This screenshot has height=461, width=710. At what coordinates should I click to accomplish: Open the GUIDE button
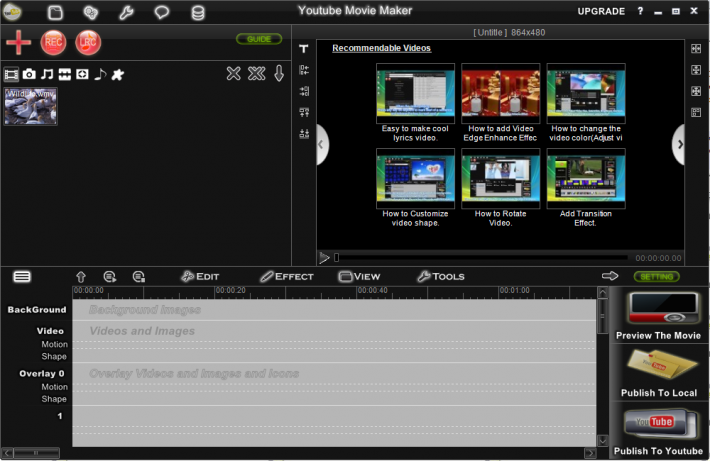(x=259, y=39)
